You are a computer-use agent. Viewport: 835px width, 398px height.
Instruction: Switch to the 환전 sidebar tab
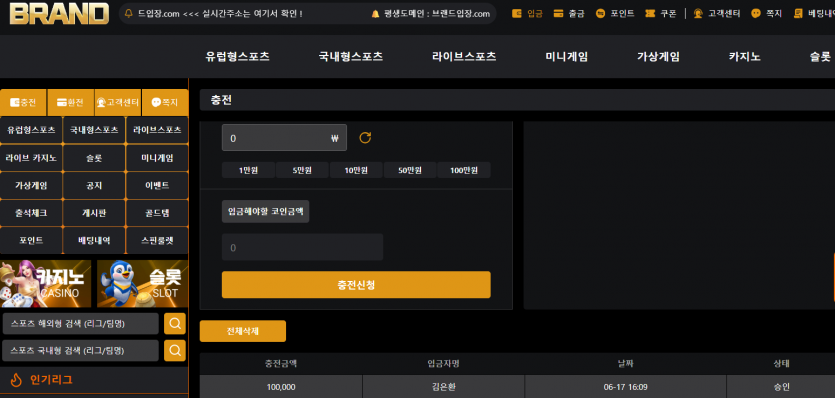pos(71,102)
